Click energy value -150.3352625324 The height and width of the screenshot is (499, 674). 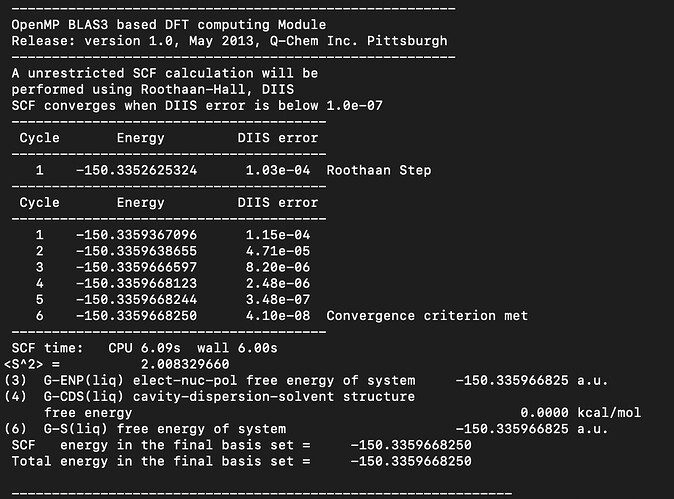pos(136,170)
